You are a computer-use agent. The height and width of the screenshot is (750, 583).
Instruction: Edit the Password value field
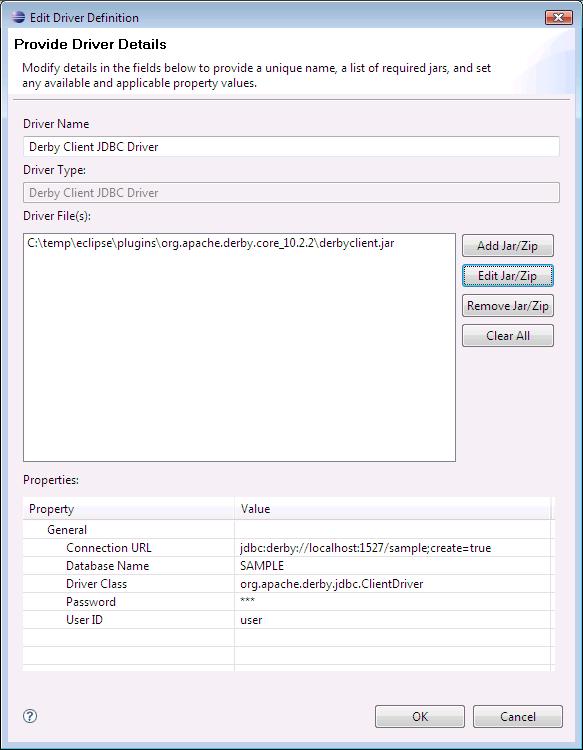tap(392, 602)
